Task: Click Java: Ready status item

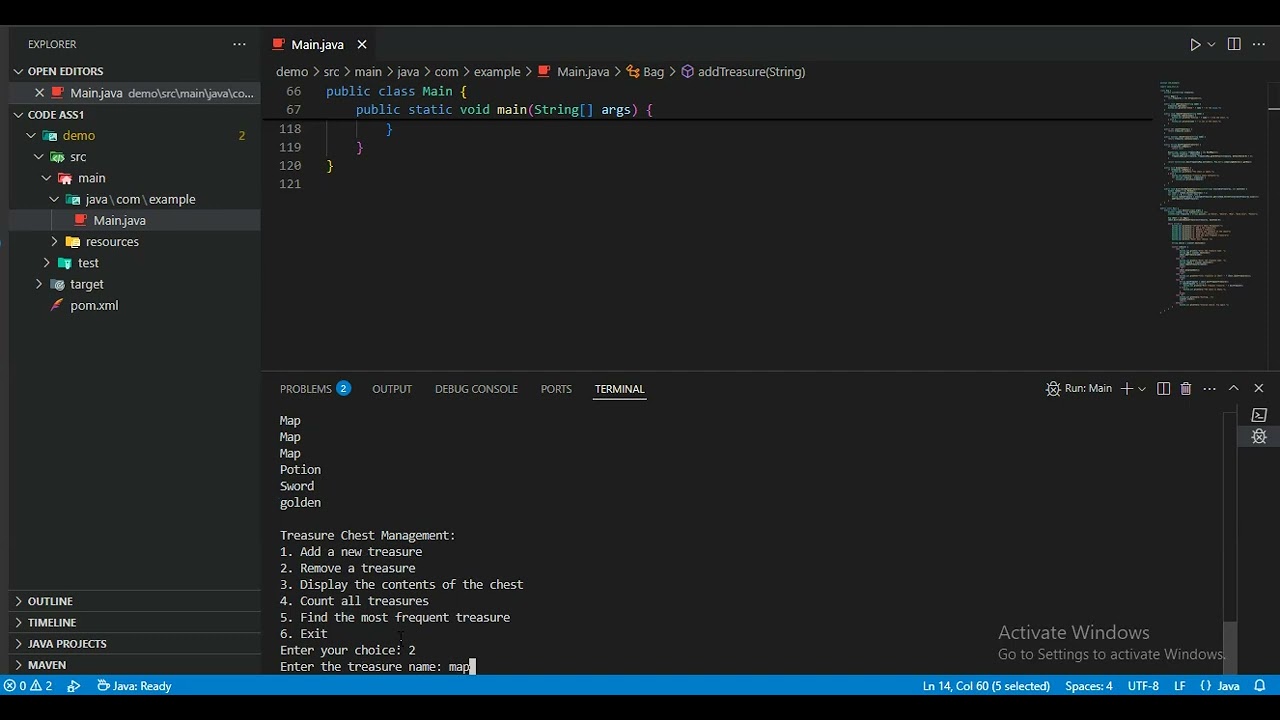Action: 134,686
